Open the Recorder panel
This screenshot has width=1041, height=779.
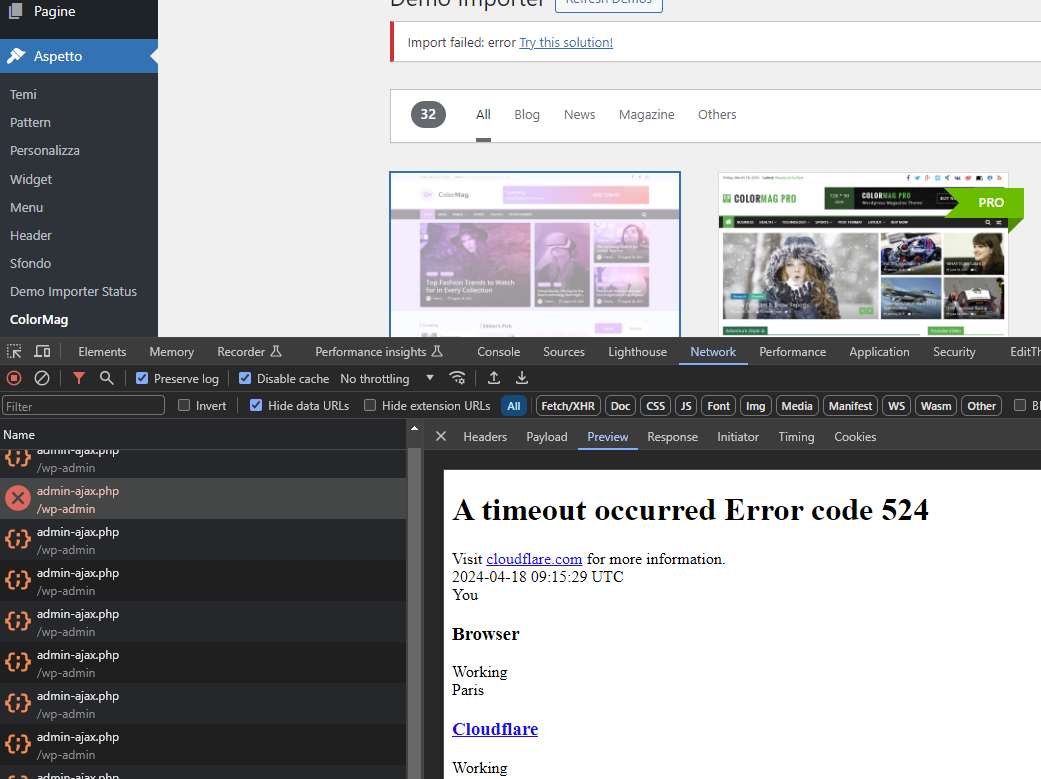click(249, 351)
